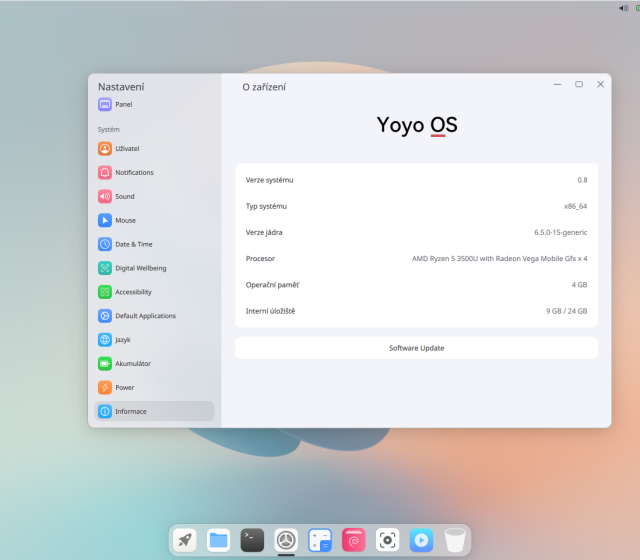
Task: Open the trash bin in dock
Action: pyautogui.click(x=455, y=541)
